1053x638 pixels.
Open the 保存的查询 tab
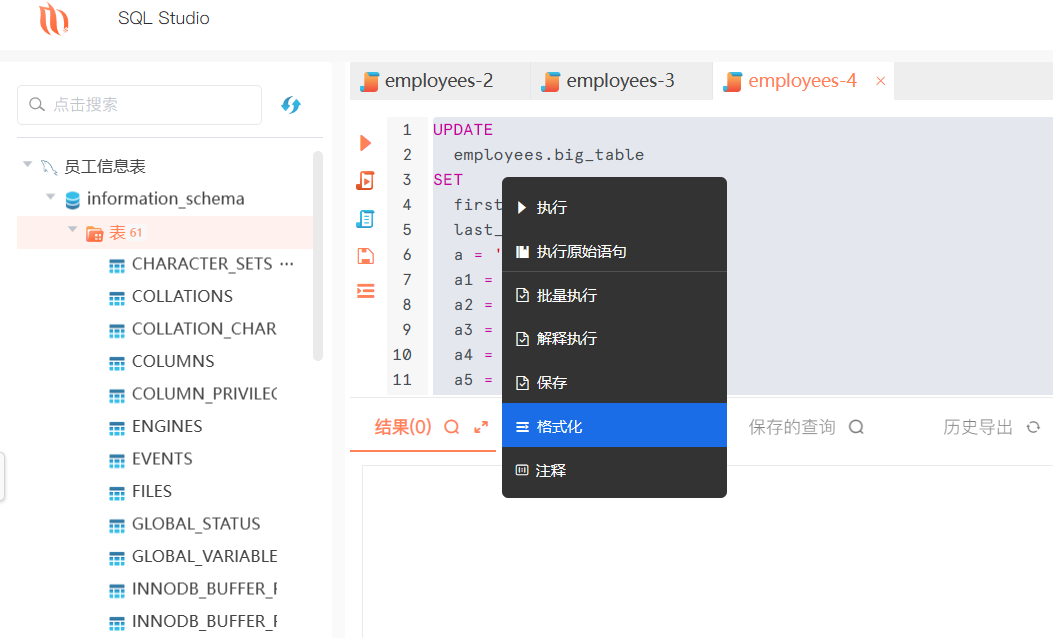[x=792, y=427]
